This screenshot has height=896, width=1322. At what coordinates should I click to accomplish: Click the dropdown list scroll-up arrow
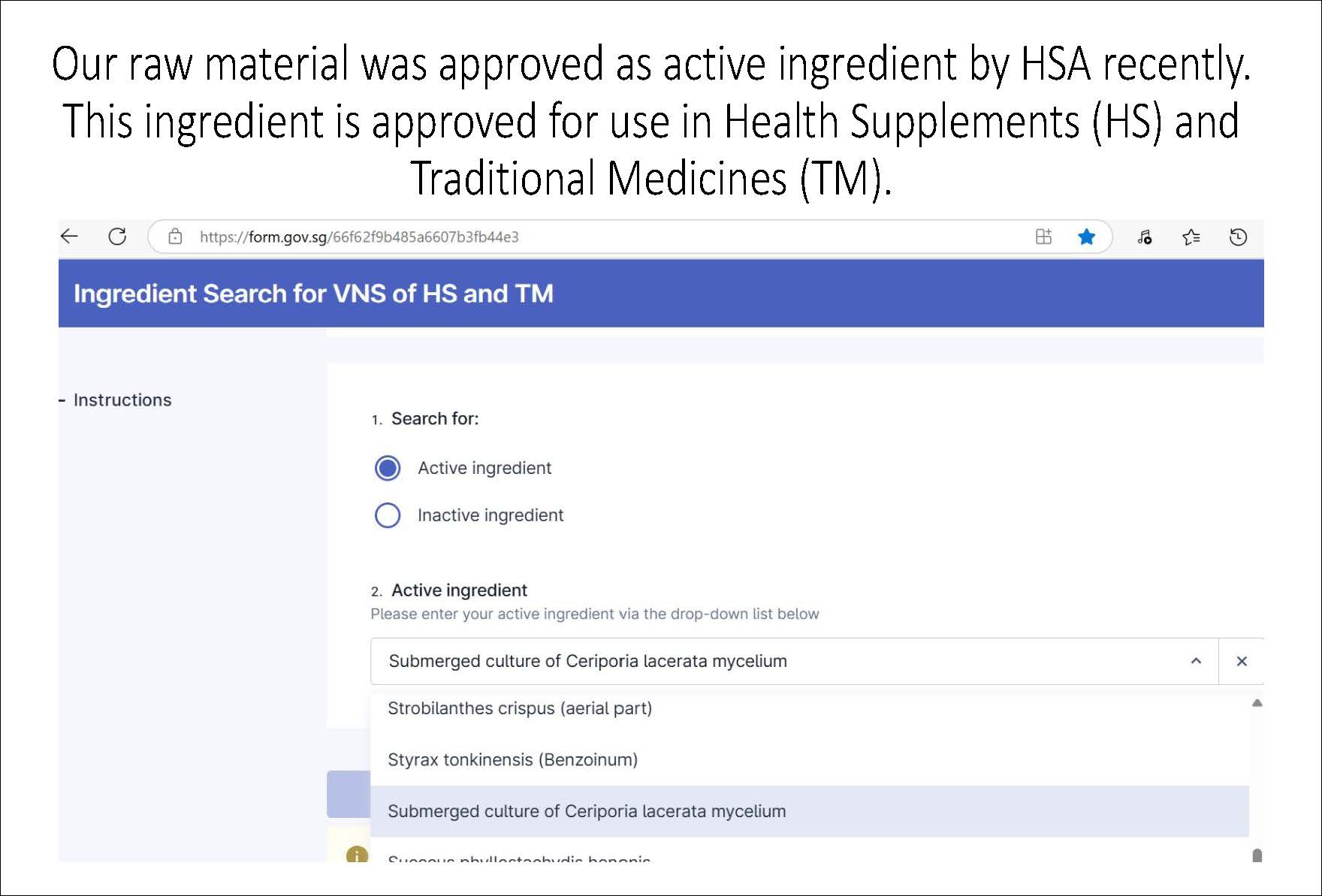1257,704
